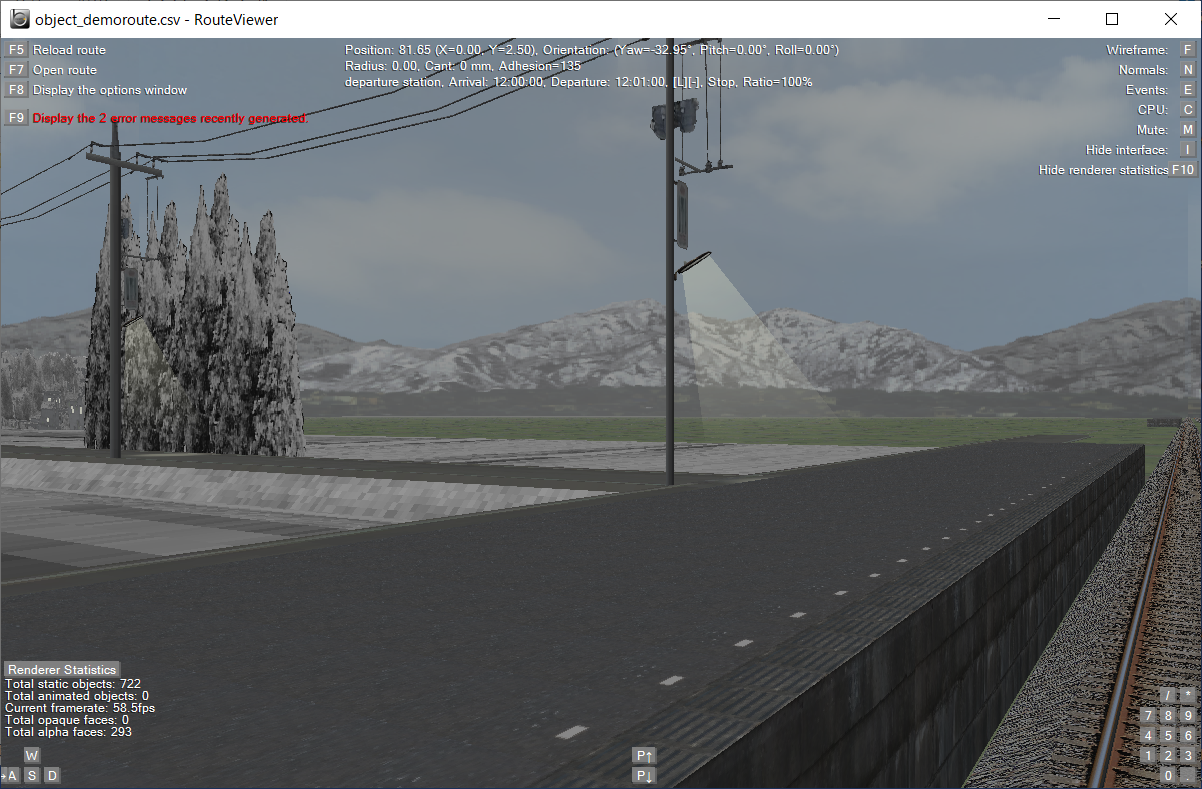Screen dimensions: 1202x789
Task: Click the numpad 1 key
Action: point(1148,755)
